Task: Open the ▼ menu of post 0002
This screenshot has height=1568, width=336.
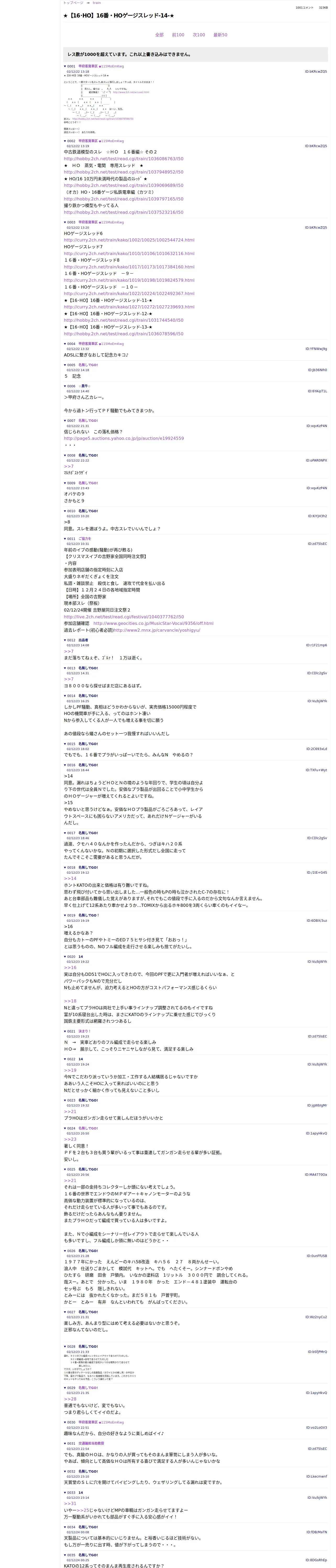Action: click(65, 141)
